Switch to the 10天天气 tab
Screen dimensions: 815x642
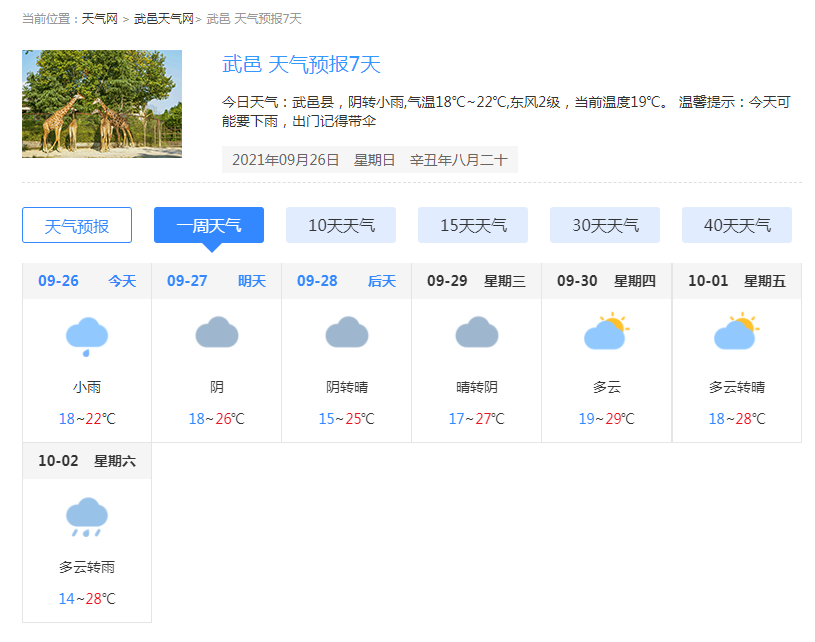pos(341,225)
